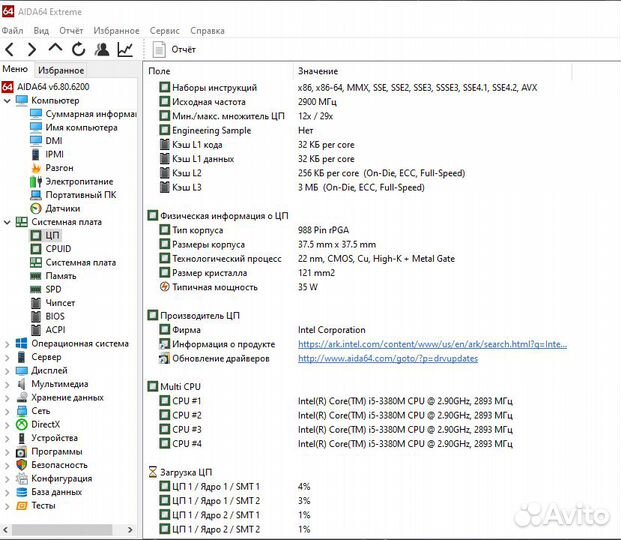Open the Справка menu
The image size is (621, 540).
point(207,31)
